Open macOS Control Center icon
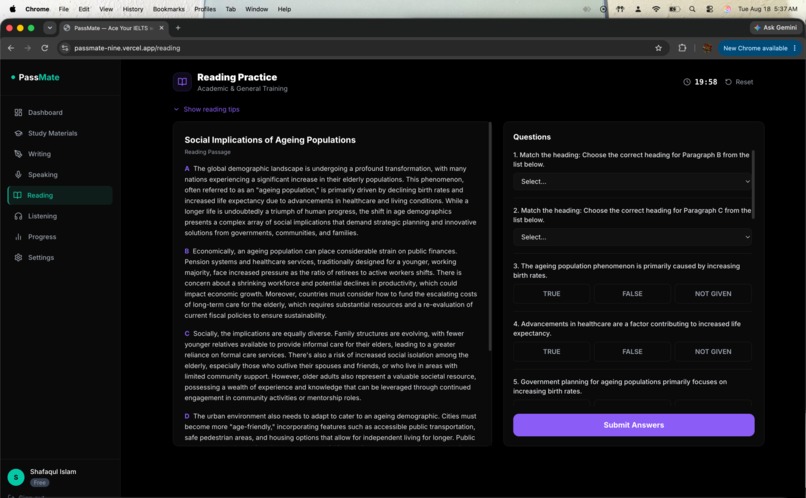 (x=709, y=9)
